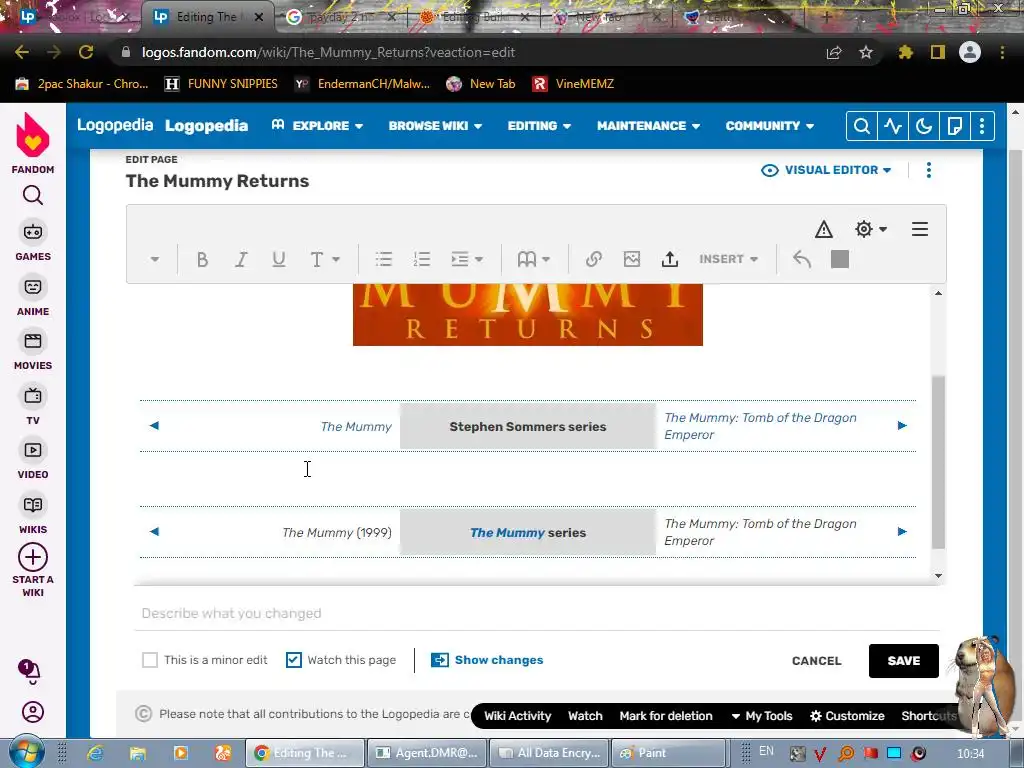Open Wiki Activity in bottom toolbar
Screen dimensions: 1024x768
517,716
